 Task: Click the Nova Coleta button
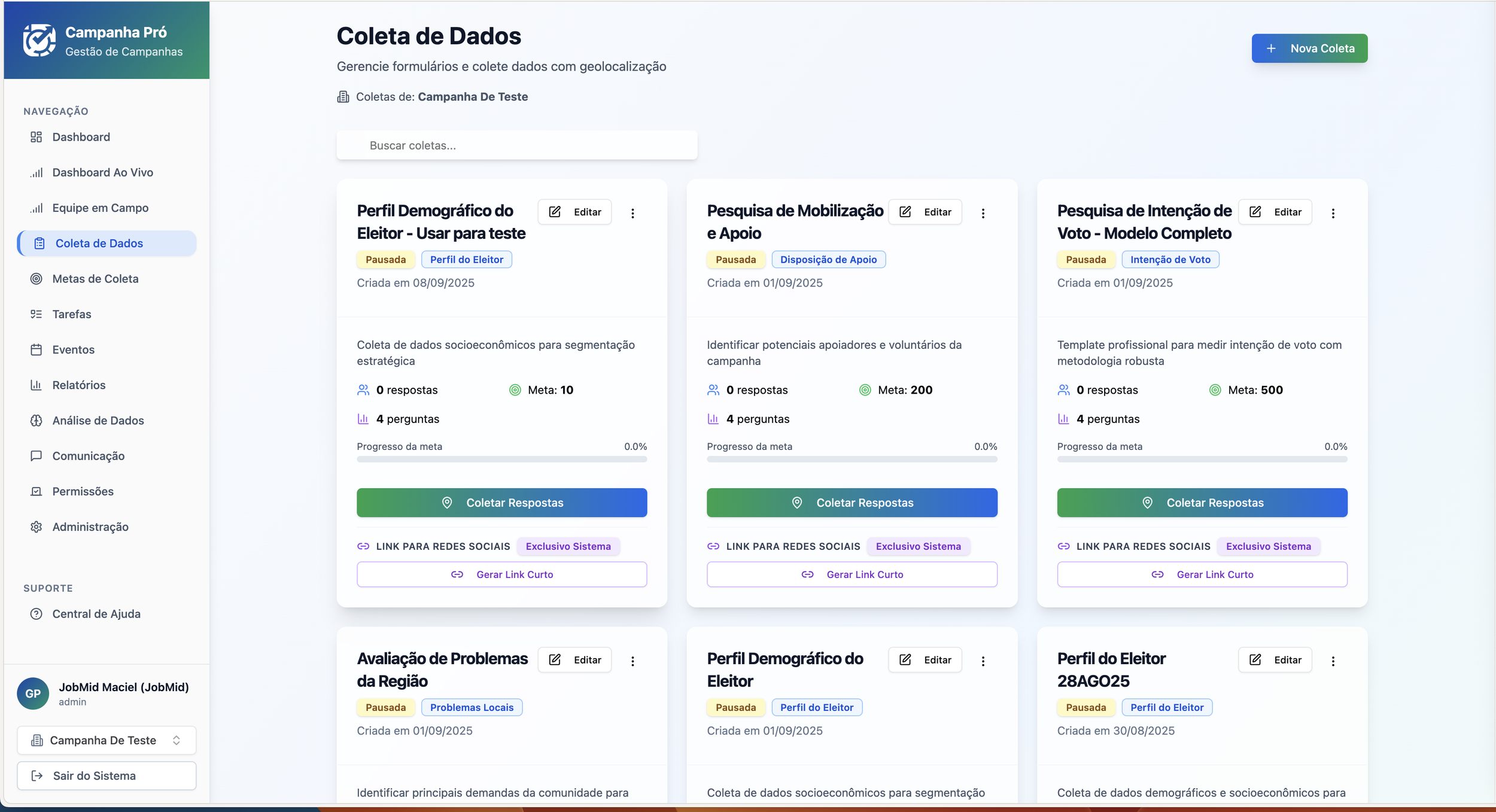click(1309, 48)
